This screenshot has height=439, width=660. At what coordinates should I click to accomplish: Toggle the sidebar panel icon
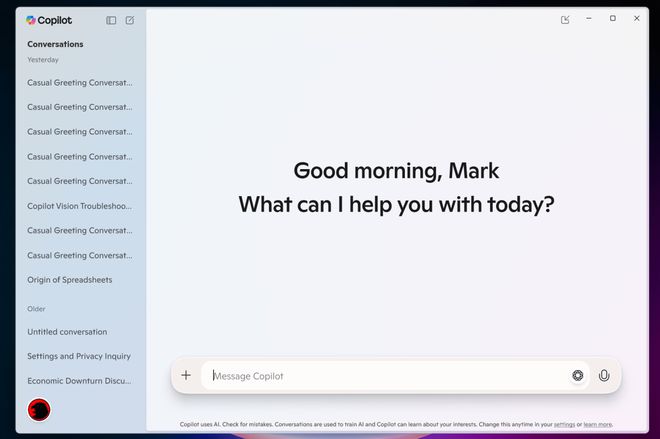[111, 20]
